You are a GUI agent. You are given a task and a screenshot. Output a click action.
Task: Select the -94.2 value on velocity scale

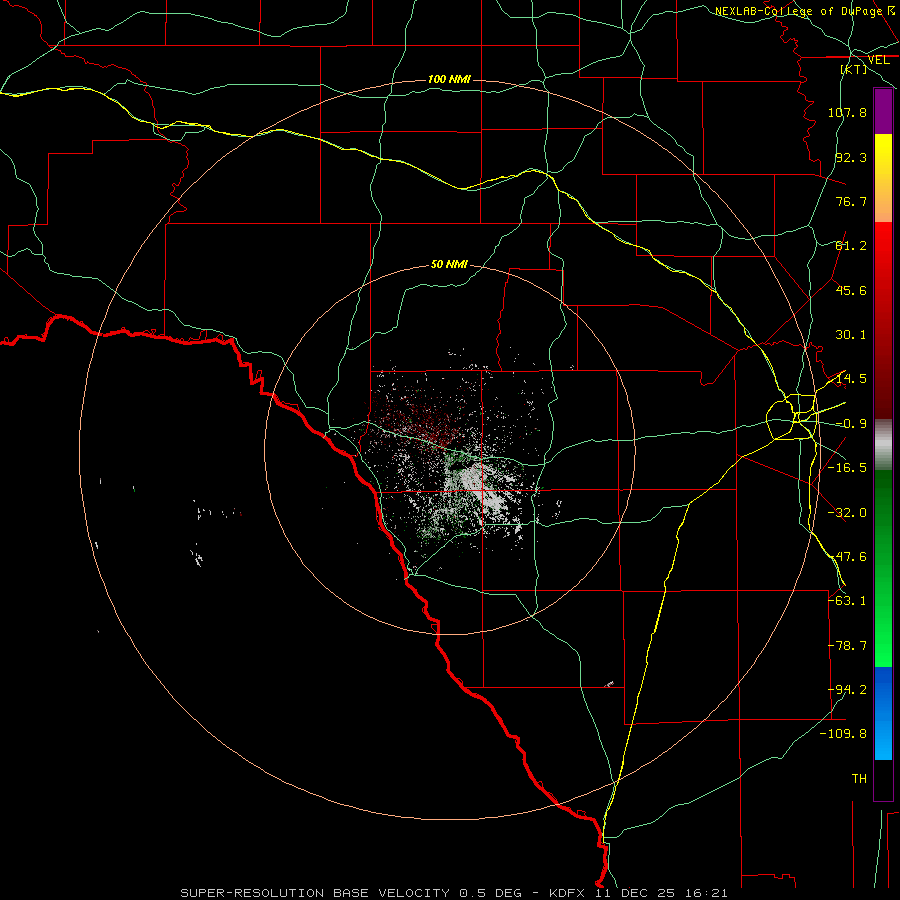point(847,690)
